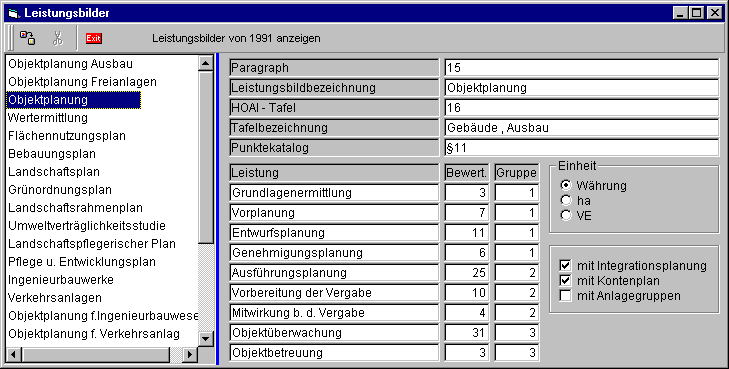Click the horizontal scroll left arrow
729x369 pixels.
click(13, 355)
